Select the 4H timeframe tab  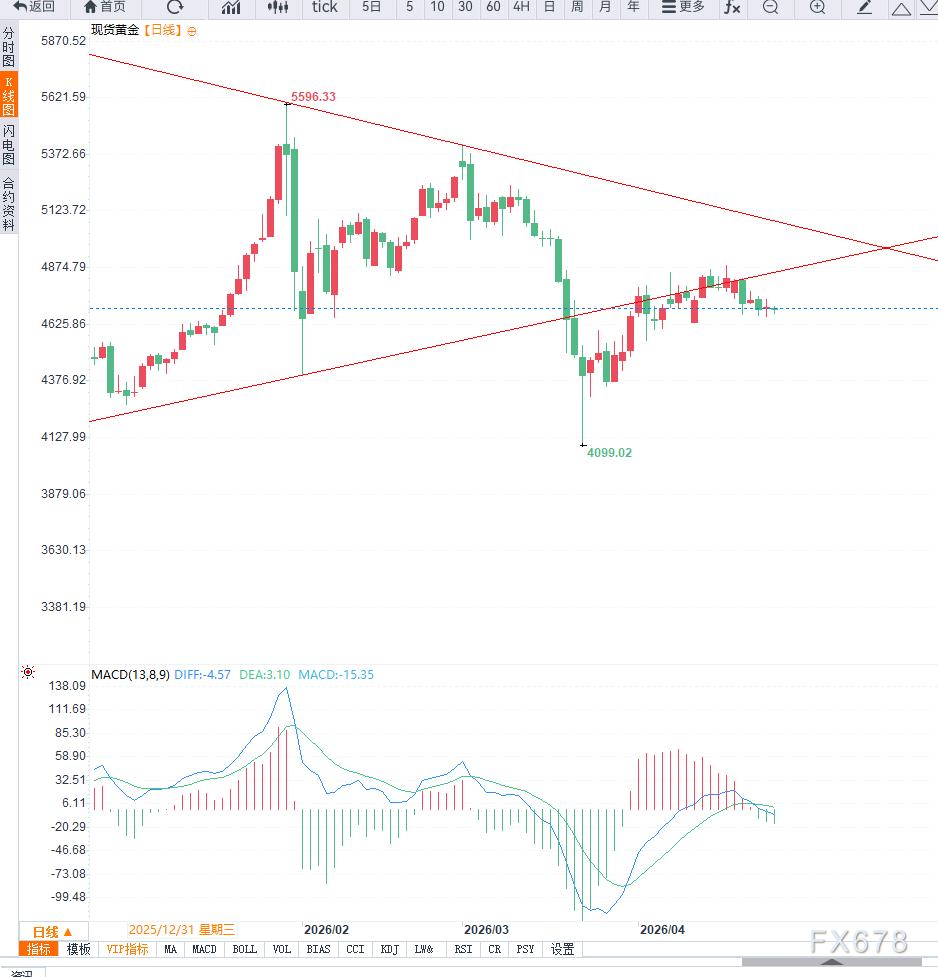click(521, 7)
